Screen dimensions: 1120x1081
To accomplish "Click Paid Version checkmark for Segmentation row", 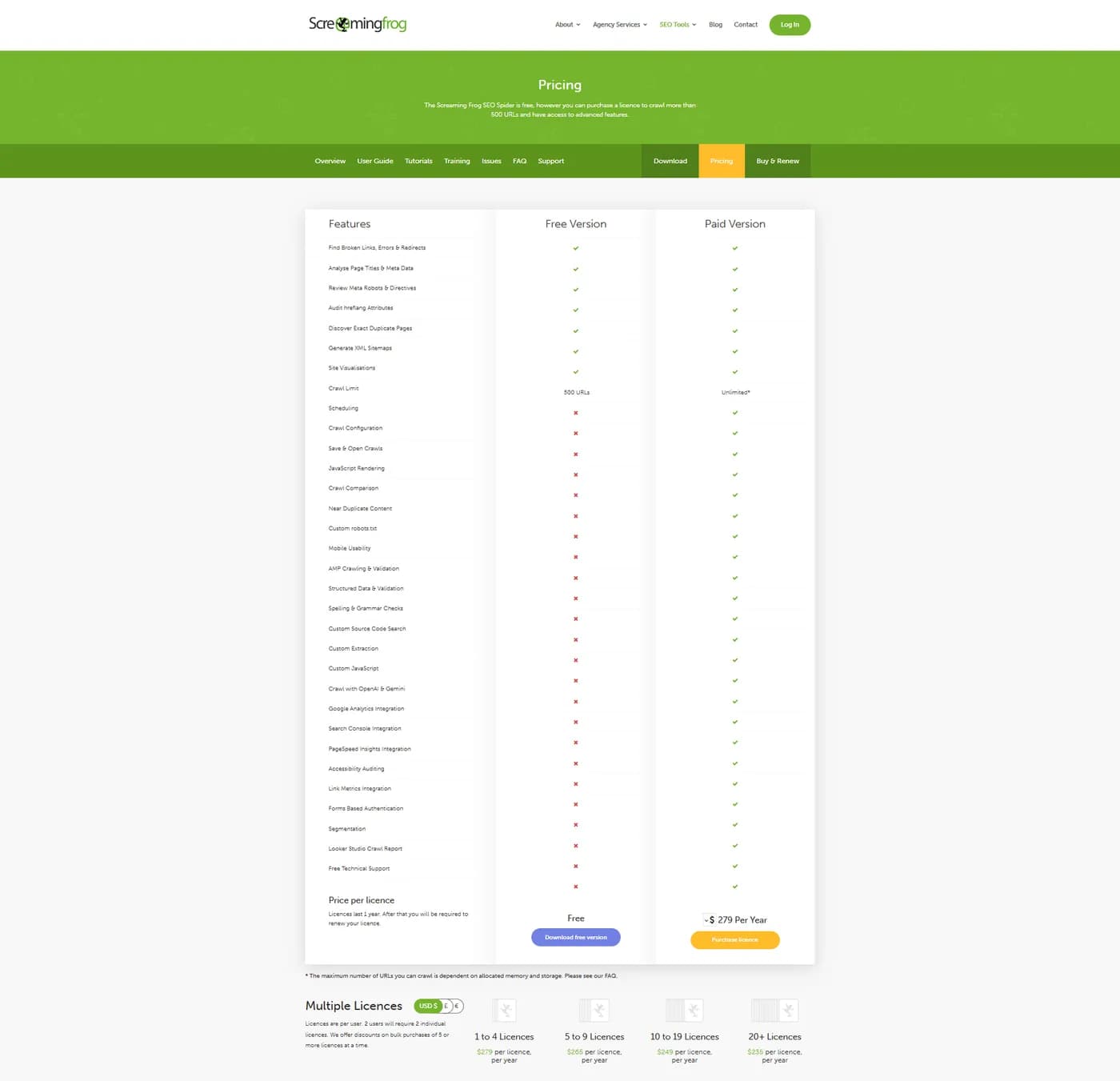I will [735, 846].
